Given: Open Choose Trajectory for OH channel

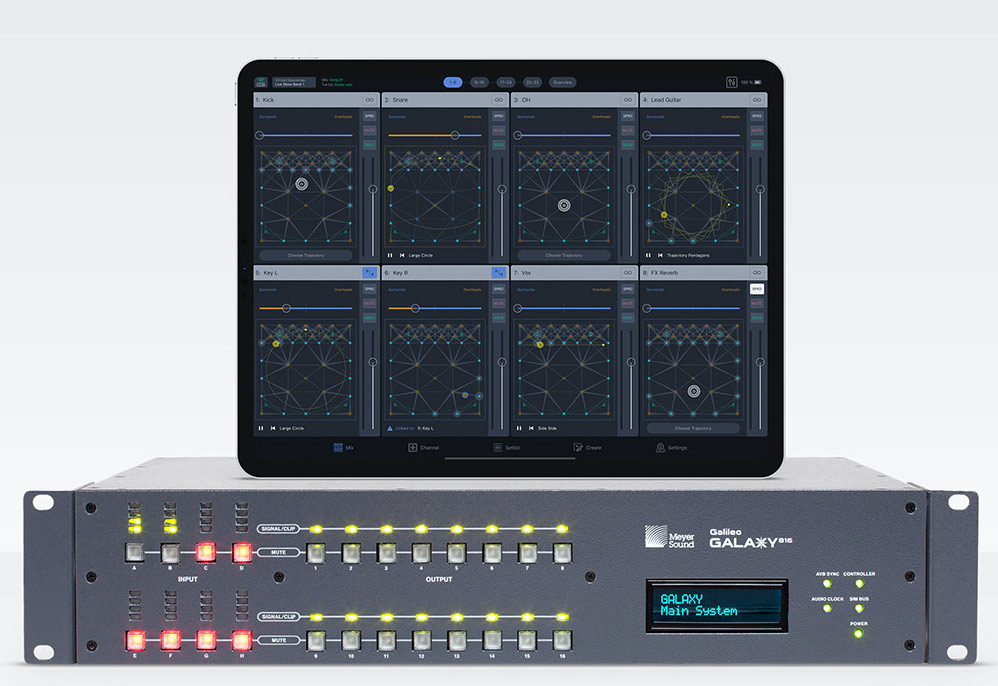Looking at the screenshot, I should pyautogui.click(x=563, y=255).
